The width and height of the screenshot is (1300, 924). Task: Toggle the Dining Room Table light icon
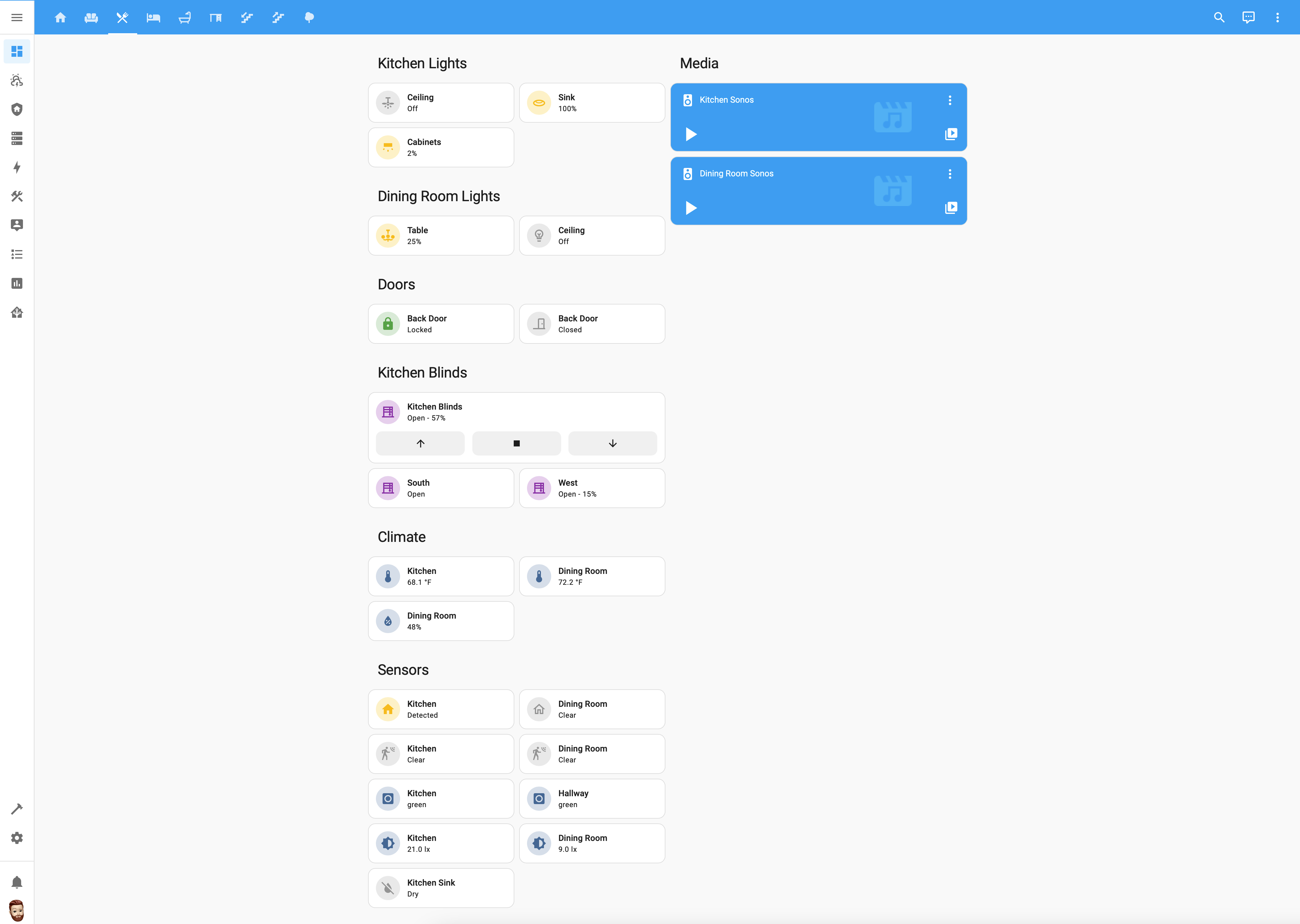[388, 236]
